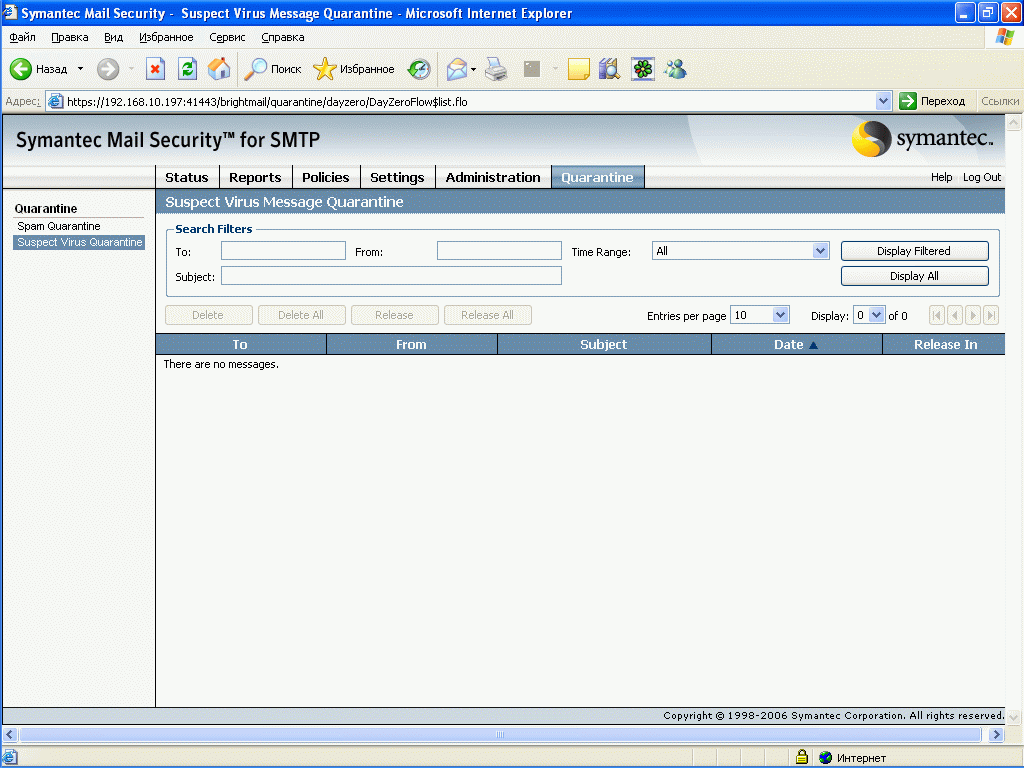Click into the Subject filter field

(x=391, y=276)
